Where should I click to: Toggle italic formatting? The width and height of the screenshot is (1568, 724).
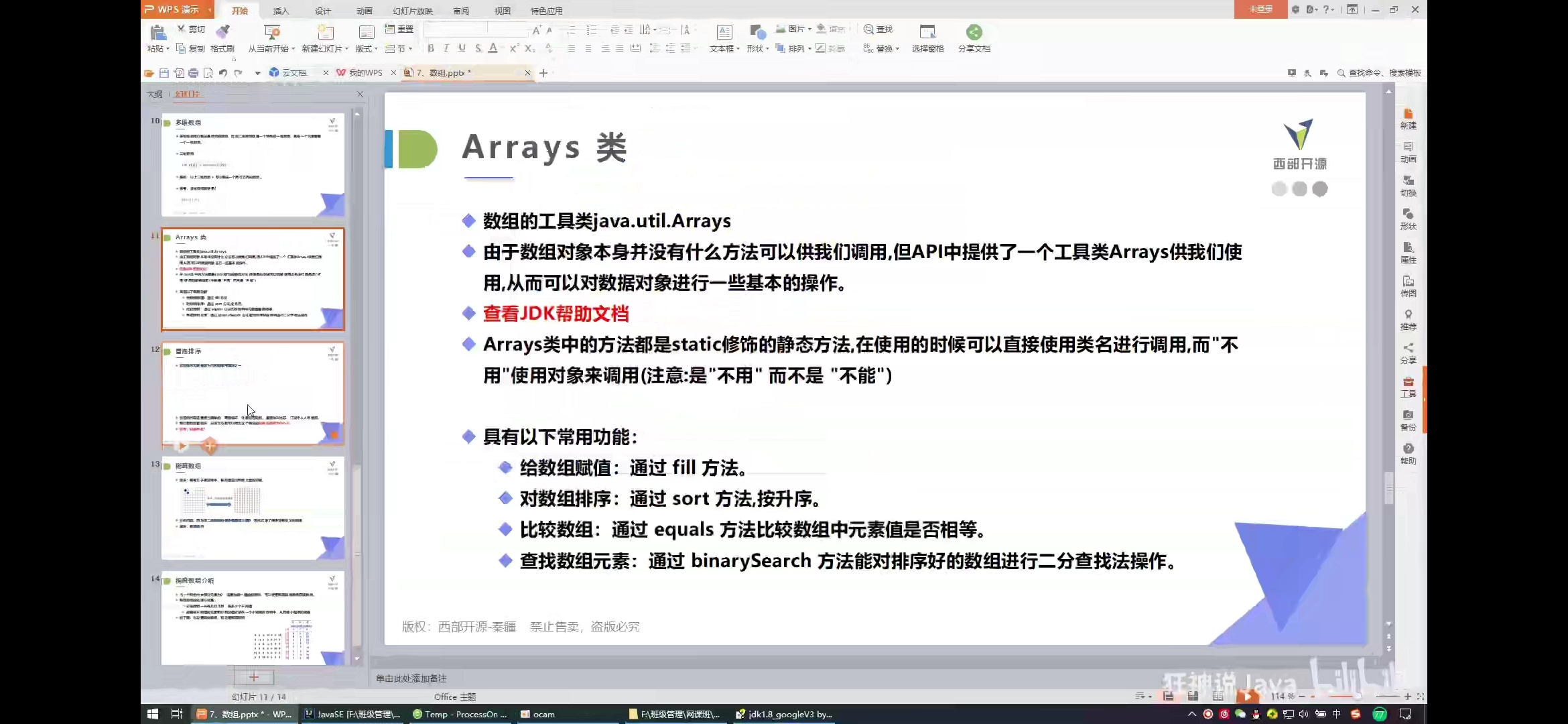pyautogui.click(x=446, y=48)
